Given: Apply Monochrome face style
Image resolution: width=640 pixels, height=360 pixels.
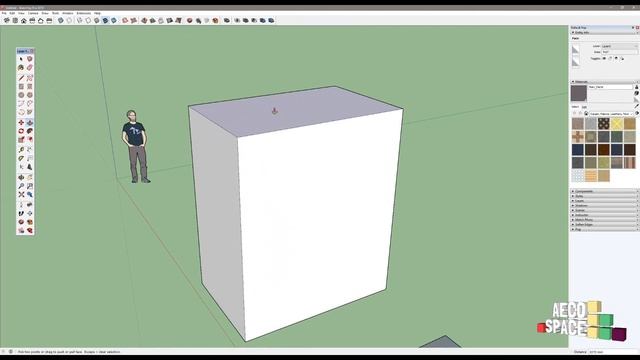Looking at the screenshot, I should 114,20.
